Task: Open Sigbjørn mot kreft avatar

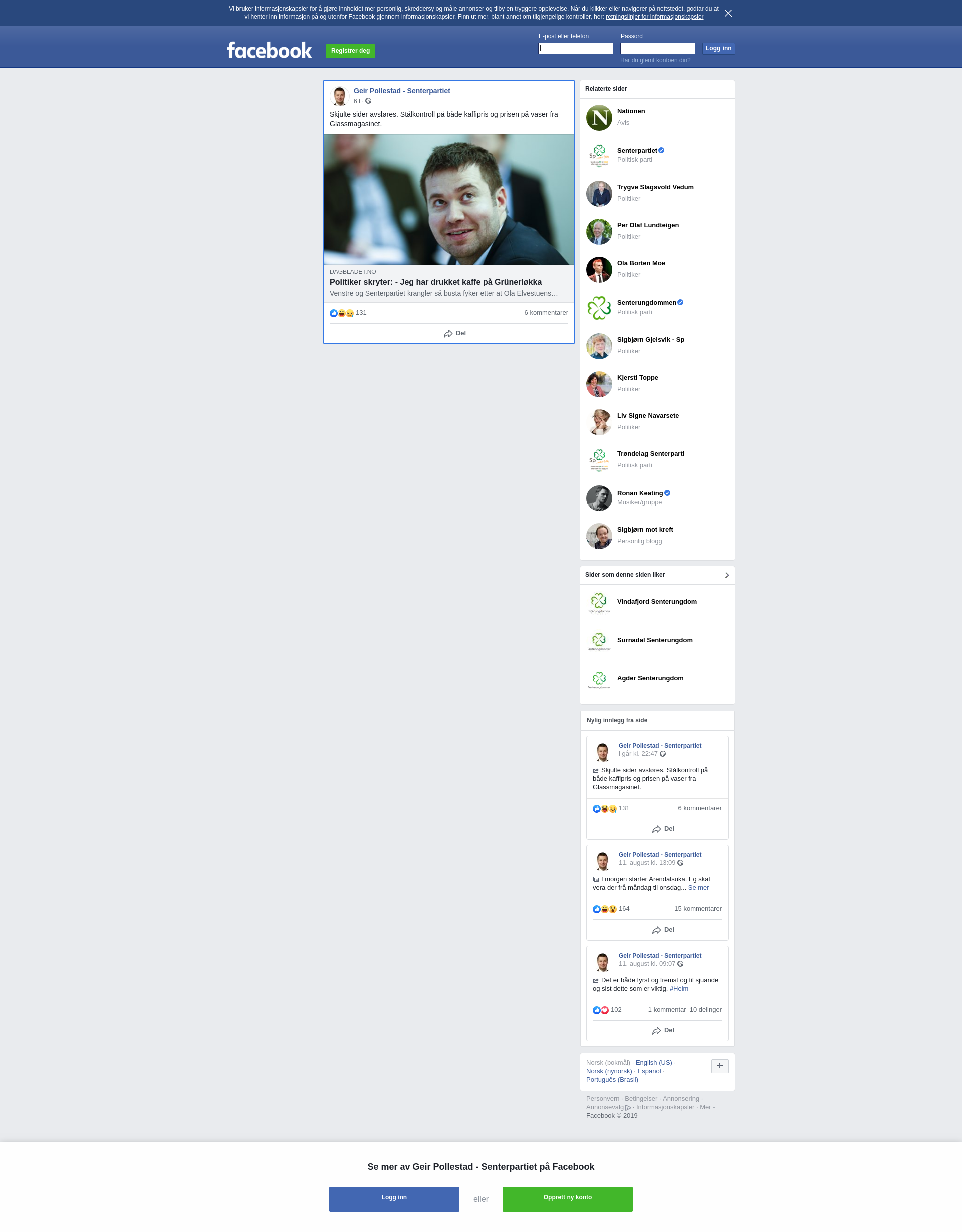Action: (x=599, y=536)
